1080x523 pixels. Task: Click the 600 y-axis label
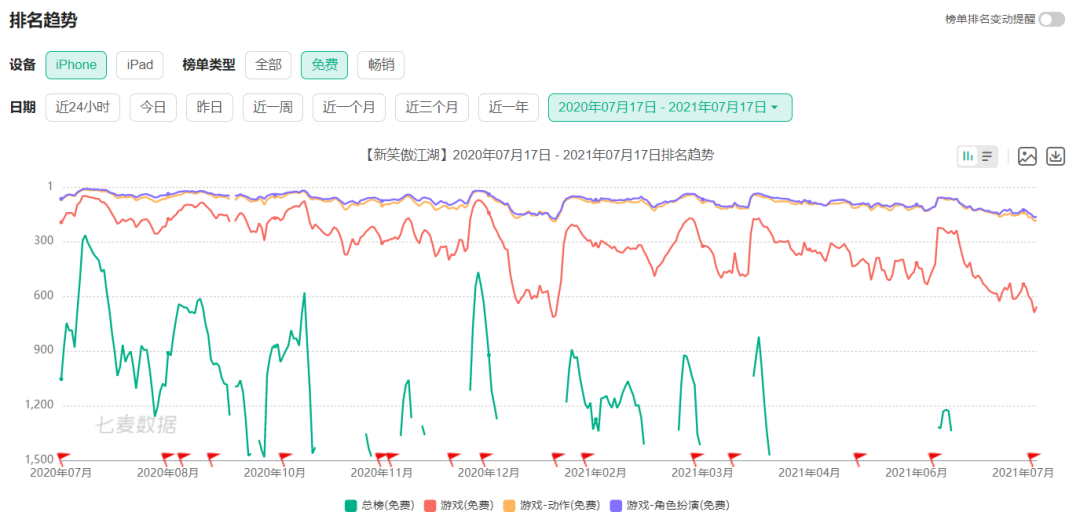(45, 296)
